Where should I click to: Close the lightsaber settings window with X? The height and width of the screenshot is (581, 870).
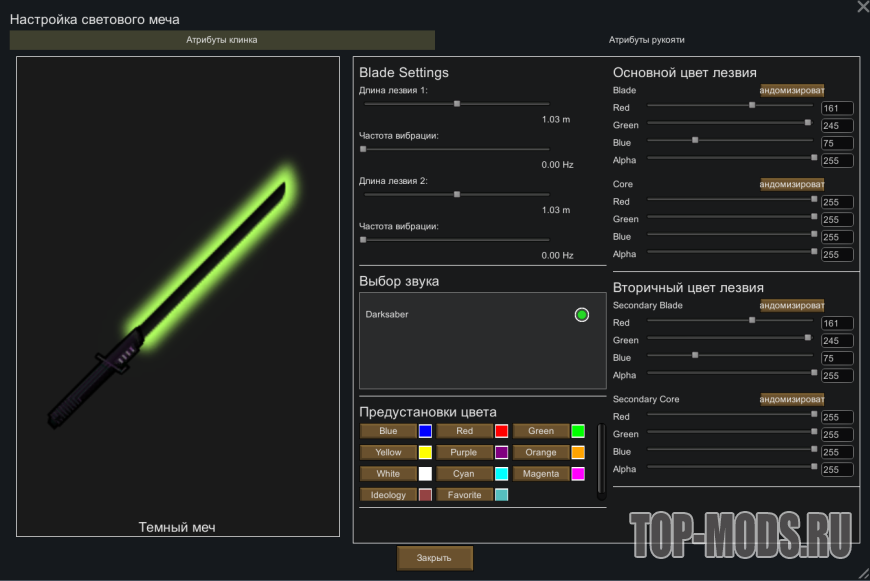[862, 7]
